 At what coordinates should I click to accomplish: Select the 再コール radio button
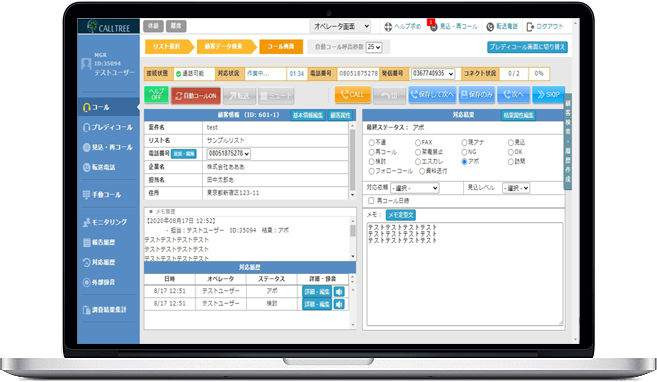point(371,152)
